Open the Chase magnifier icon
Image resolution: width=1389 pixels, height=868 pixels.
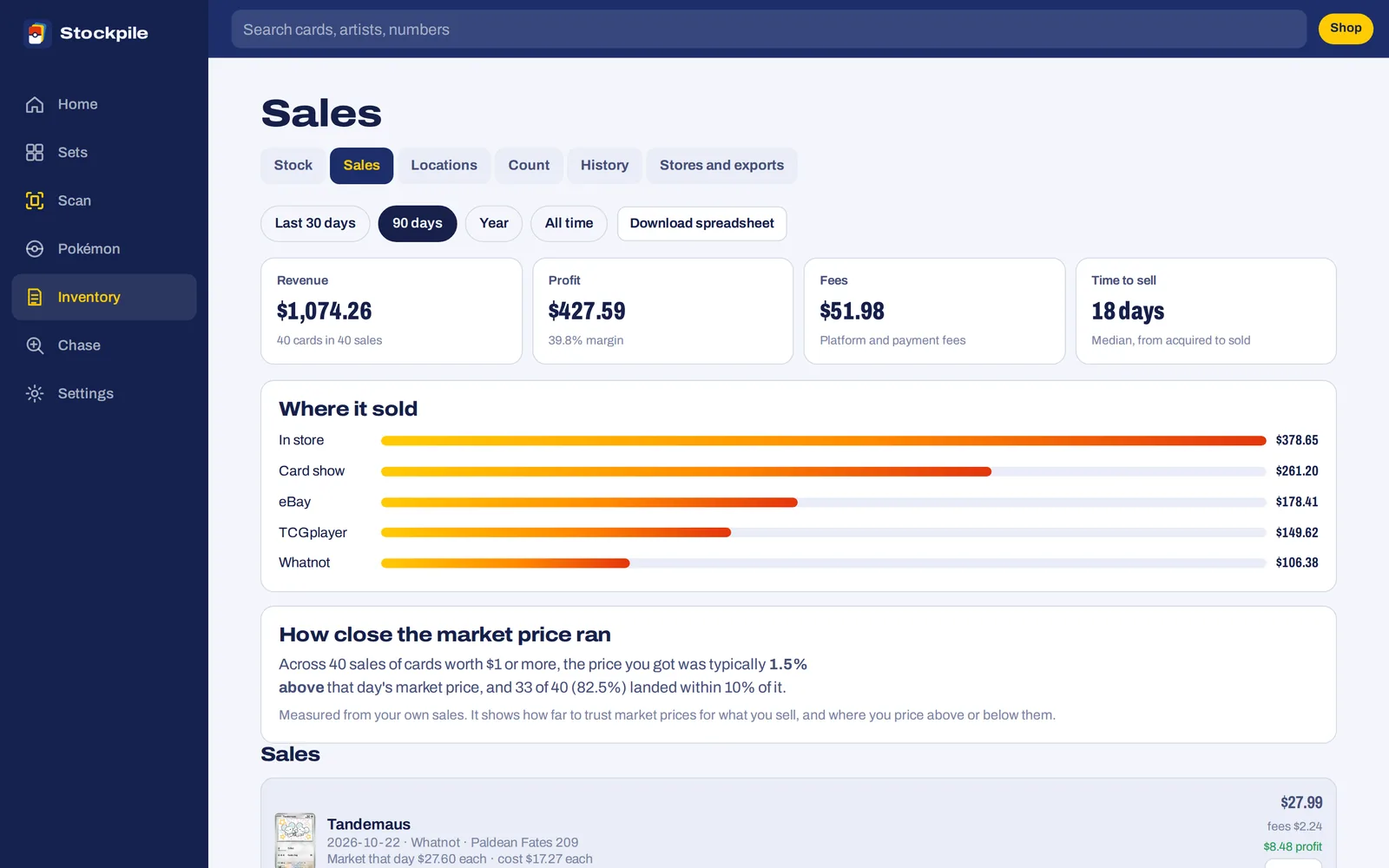point(35,345)
